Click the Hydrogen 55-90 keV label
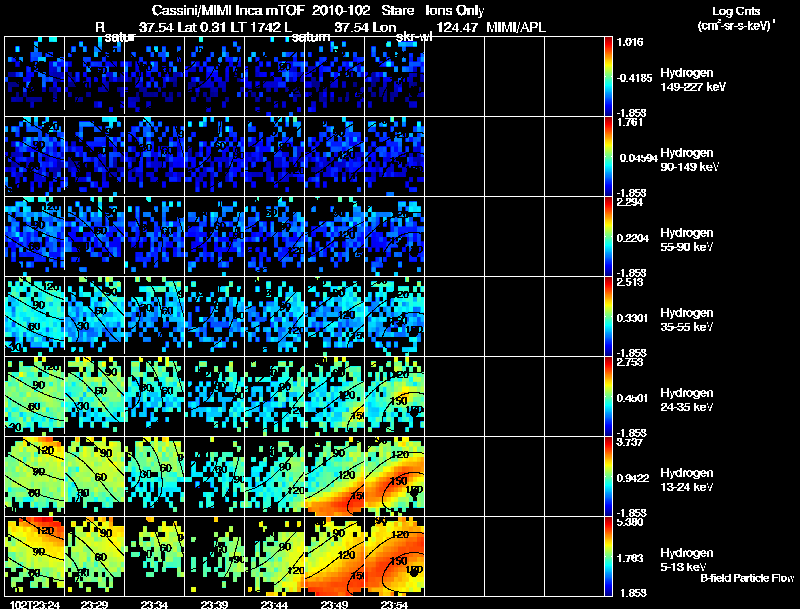Screen dimensions: 800x609 pyautogui.click(x=687, y=240)
